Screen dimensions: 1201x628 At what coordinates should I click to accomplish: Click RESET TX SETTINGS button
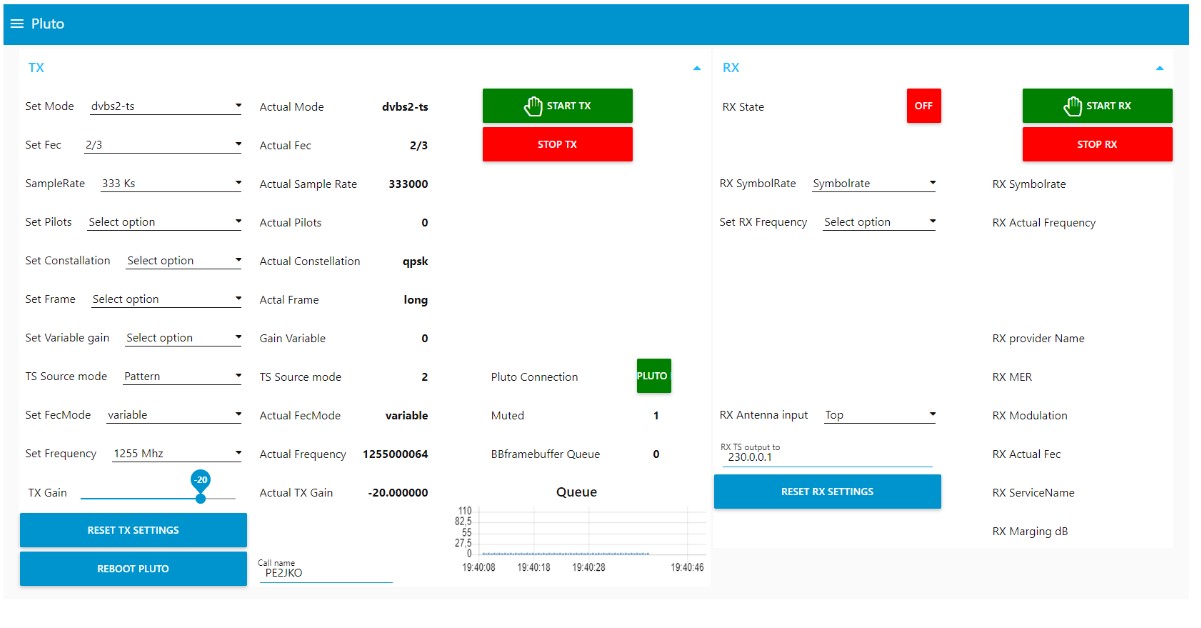(x=133, y=530)
